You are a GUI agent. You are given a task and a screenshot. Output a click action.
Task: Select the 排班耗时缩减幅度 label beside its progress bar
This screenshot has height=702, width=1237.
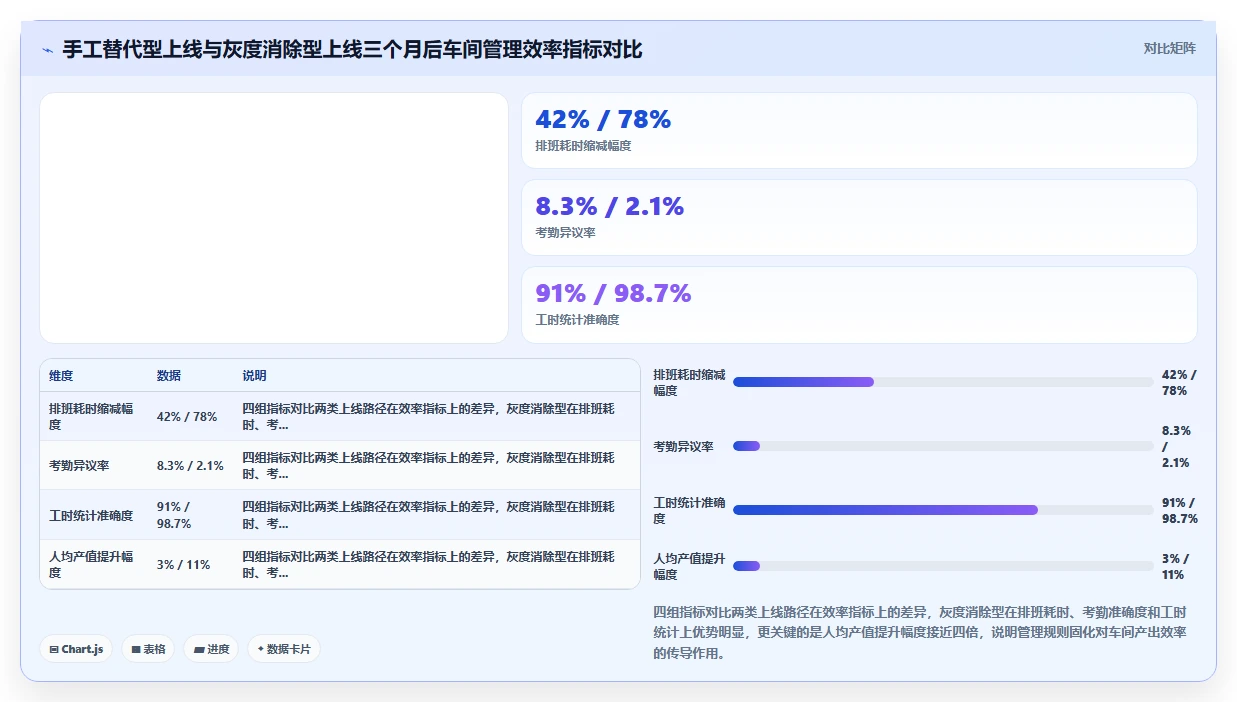coord(689,383)
